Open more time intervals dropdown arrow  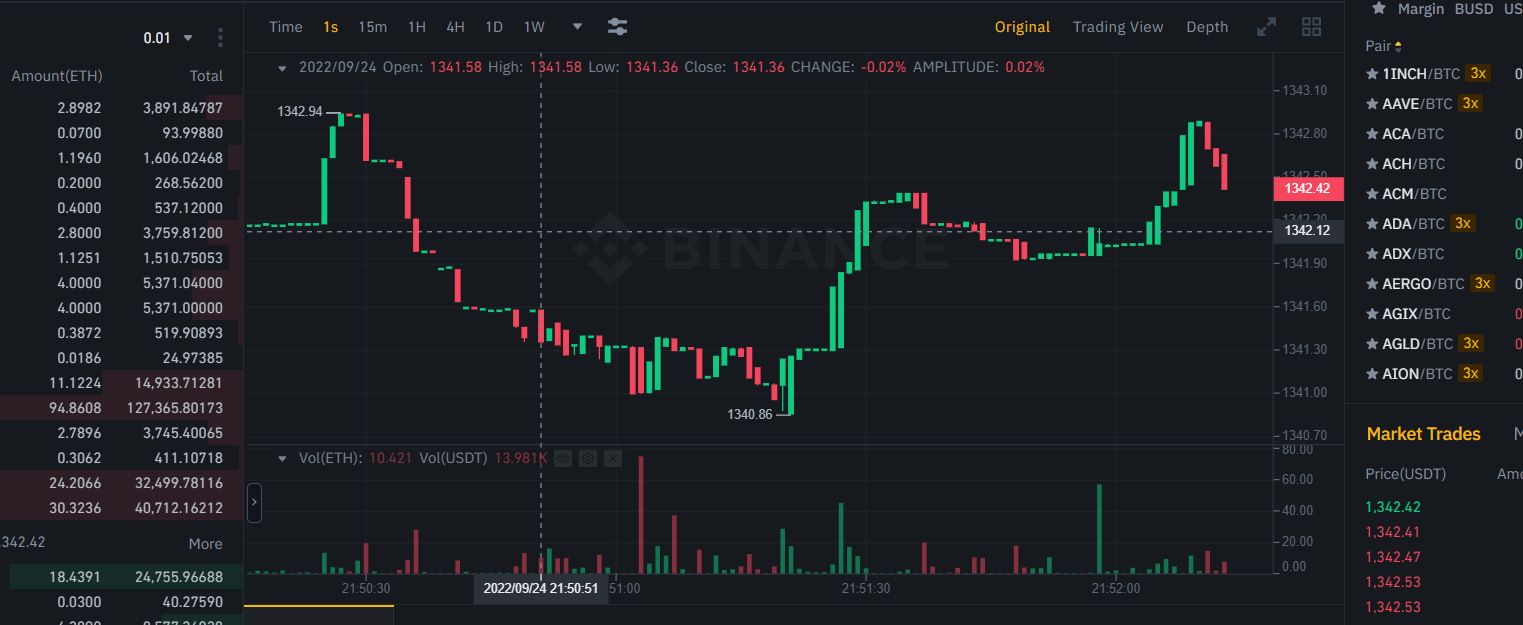[x=577, y=27]
